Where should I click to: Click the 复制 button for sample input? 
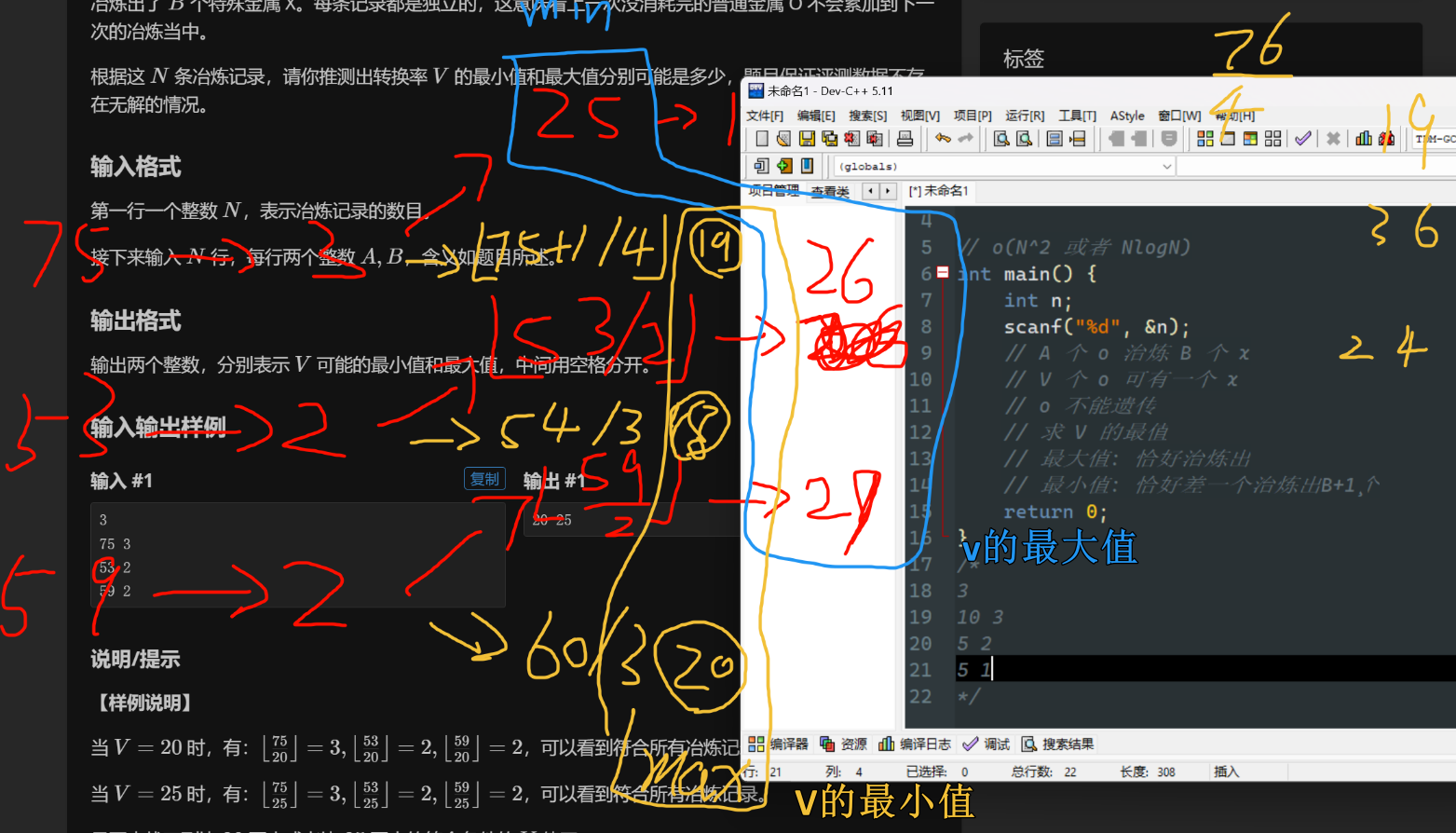pyautogui.click(x=484, y=479)
